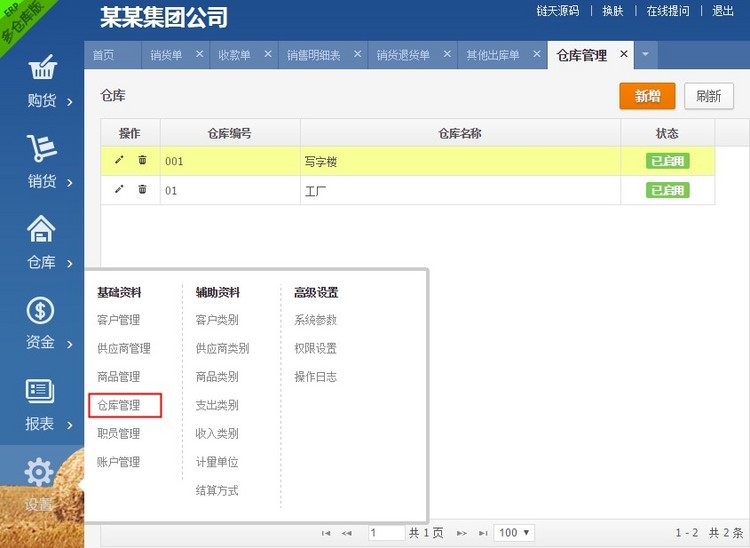Open the page size dropdown showing 100
Image resolution: width=750 pixels, height=548 pixels.
tap(515, 533)
